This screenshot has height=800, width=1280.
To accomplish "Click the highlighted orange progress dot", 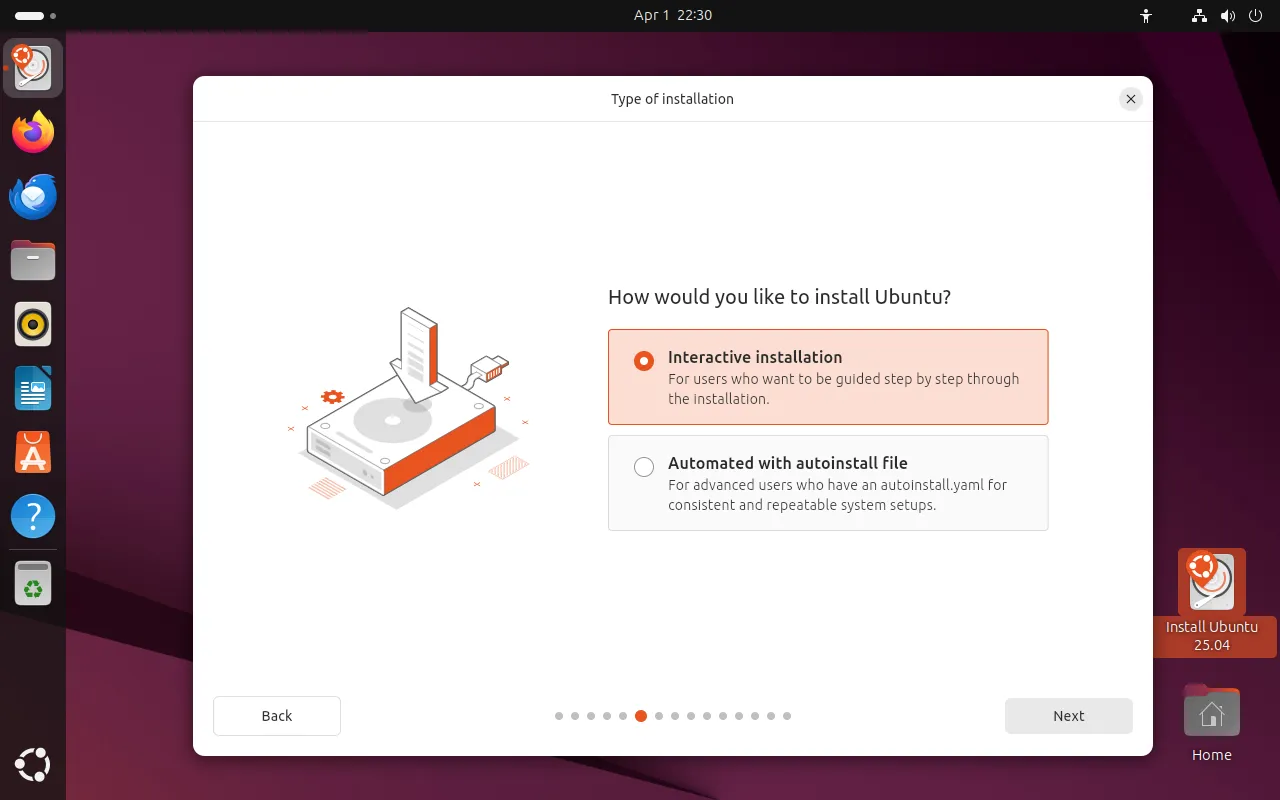I will click(641, 716).
